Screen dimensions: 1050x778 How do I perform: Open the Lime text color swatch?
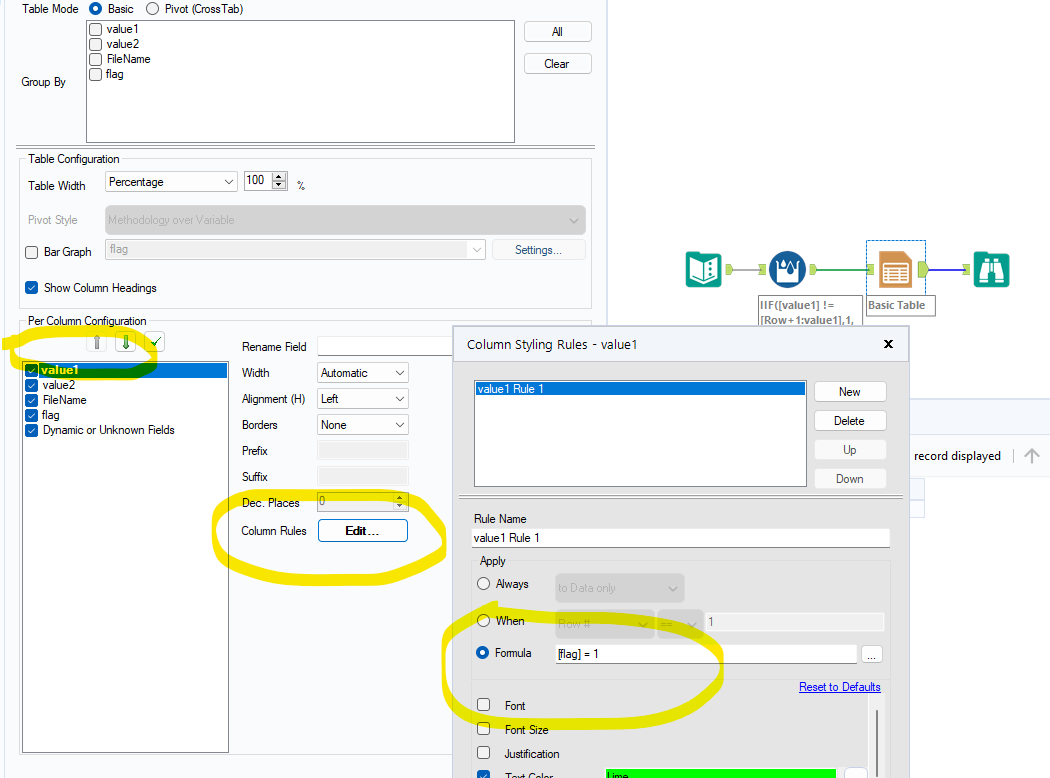pos(719,774)
